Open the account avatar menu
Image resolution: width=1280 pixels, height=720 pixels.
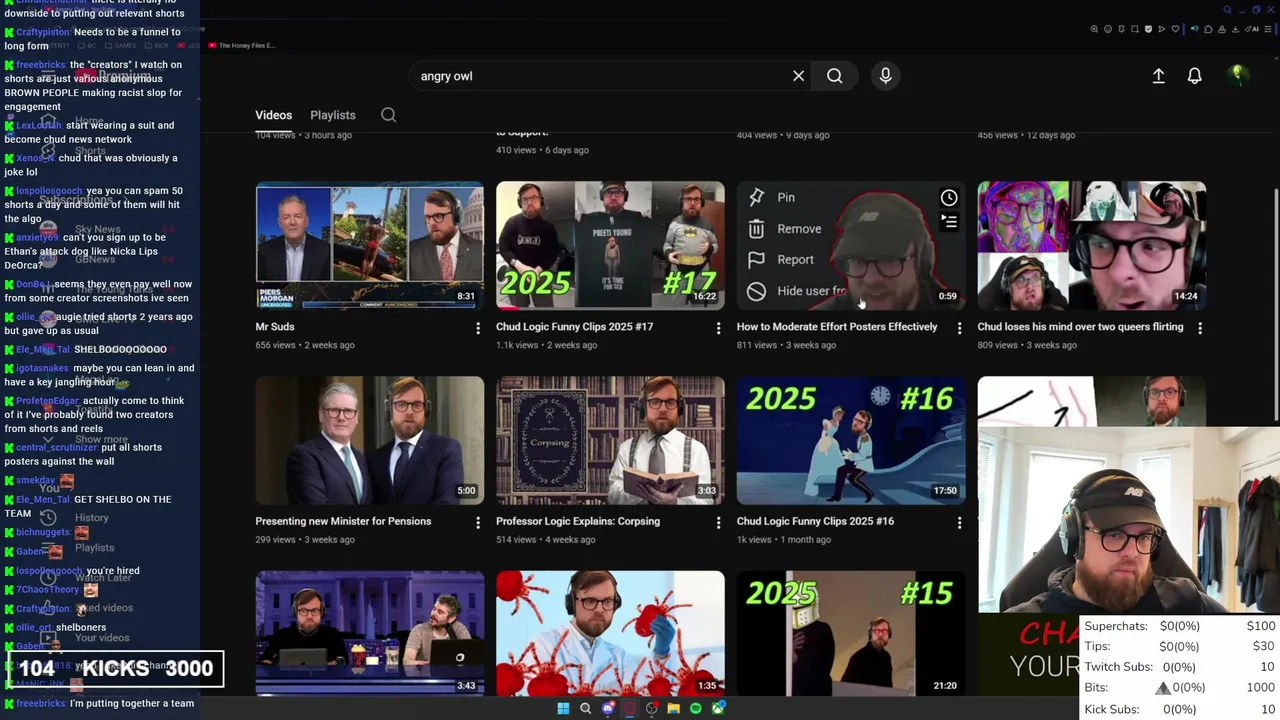(1237, 75)
